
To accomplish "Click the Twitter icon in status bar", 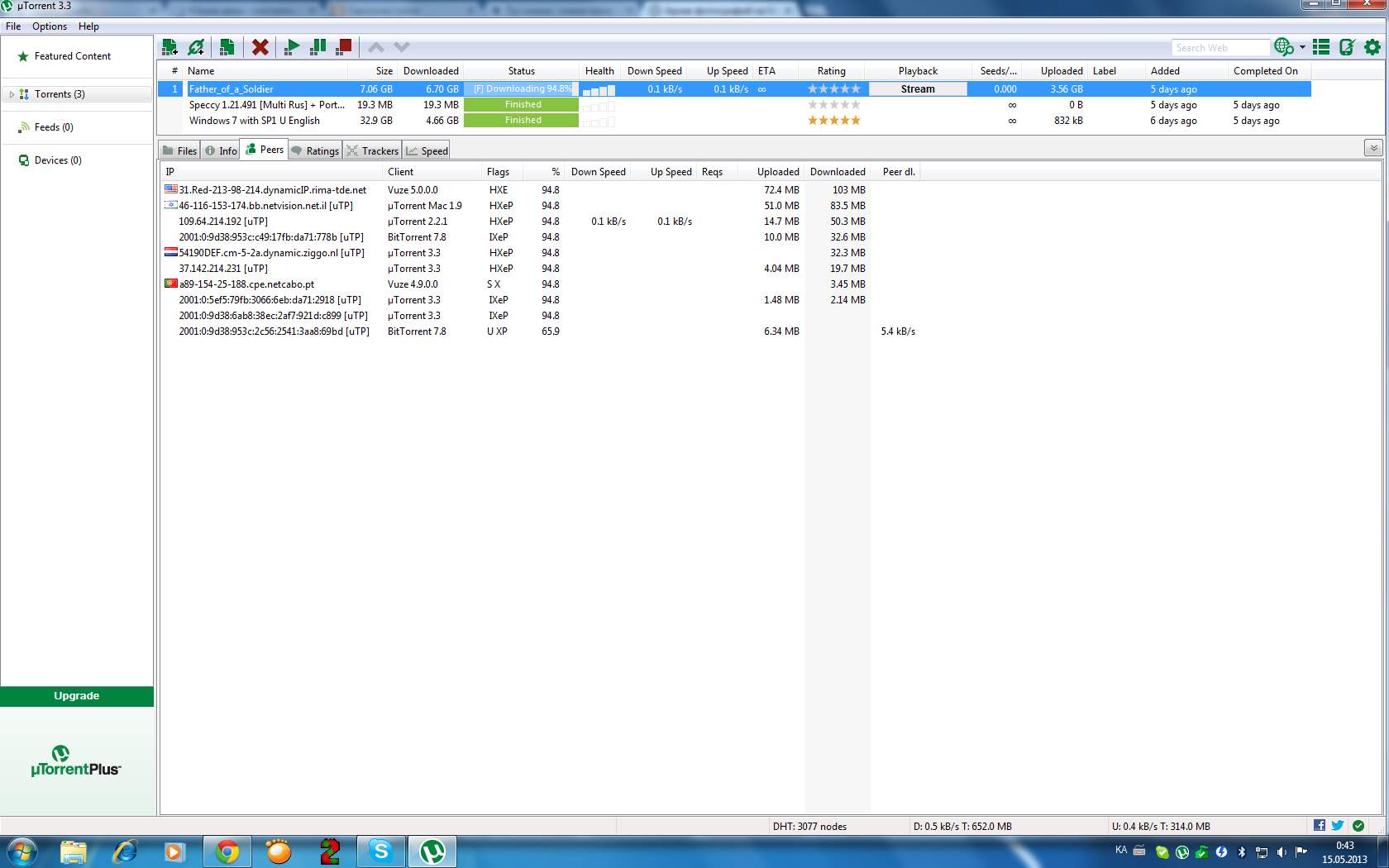I will tap(1338, 826).
